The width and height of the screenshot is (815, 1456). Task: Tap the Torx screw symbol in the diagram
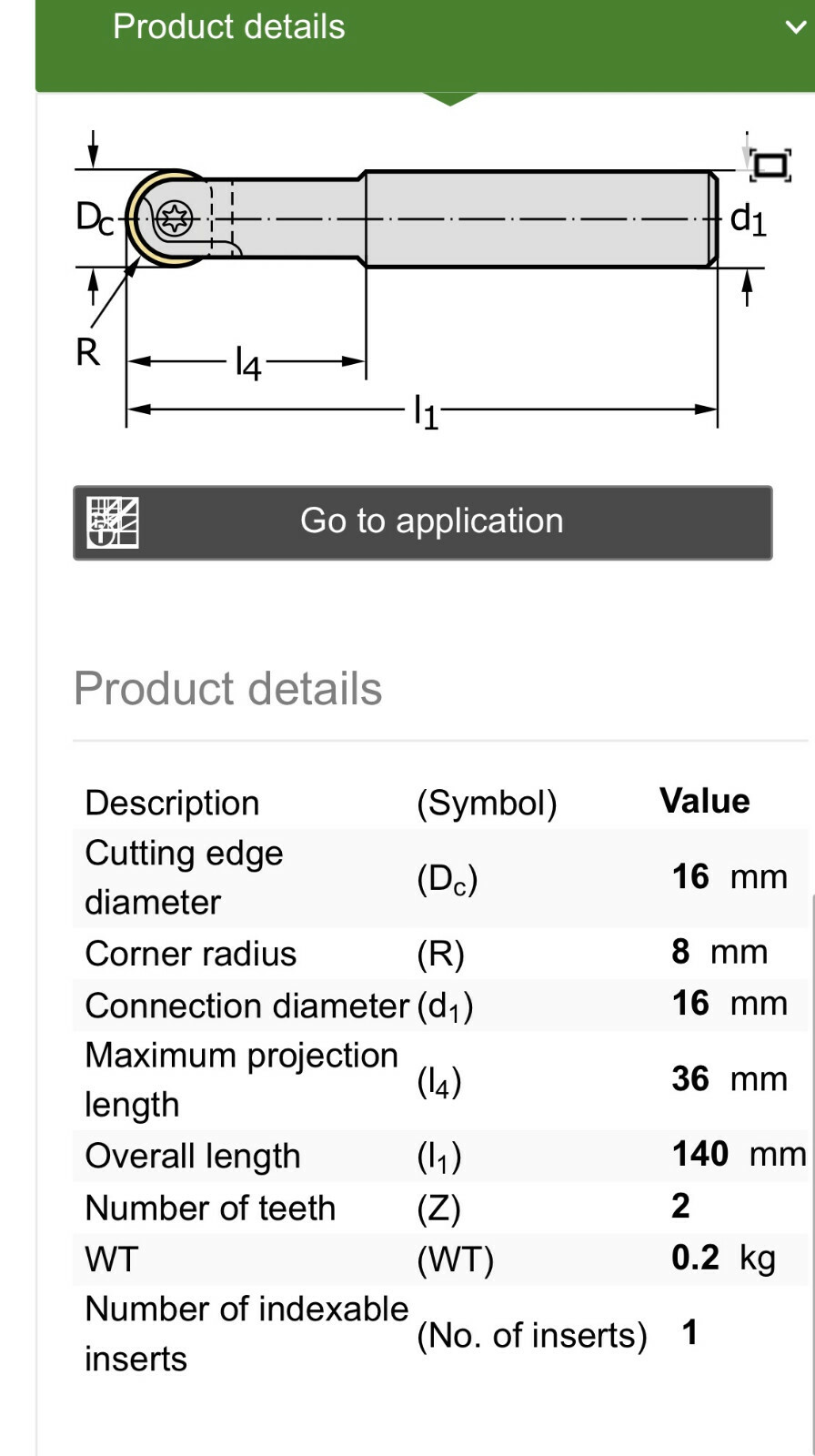(x=175, y=218)
